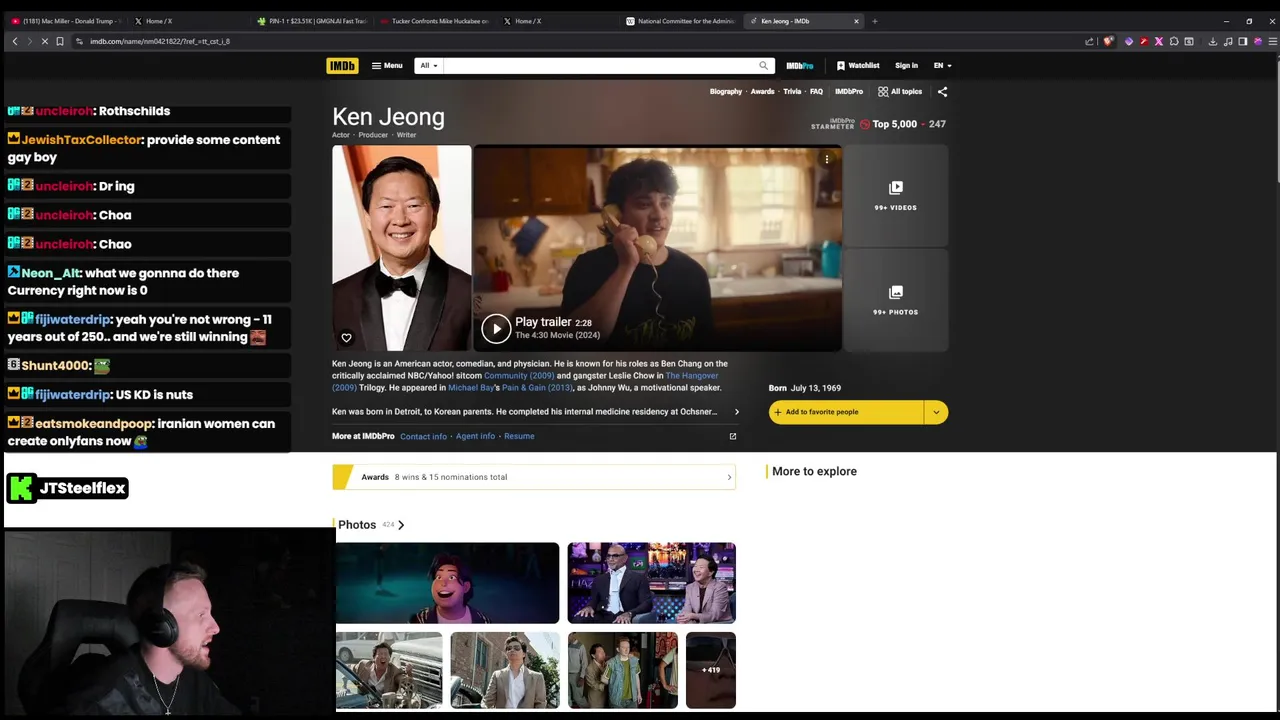1280x720 pixels.
Task: Go to the Awards section link
Action: click(762, 91)
